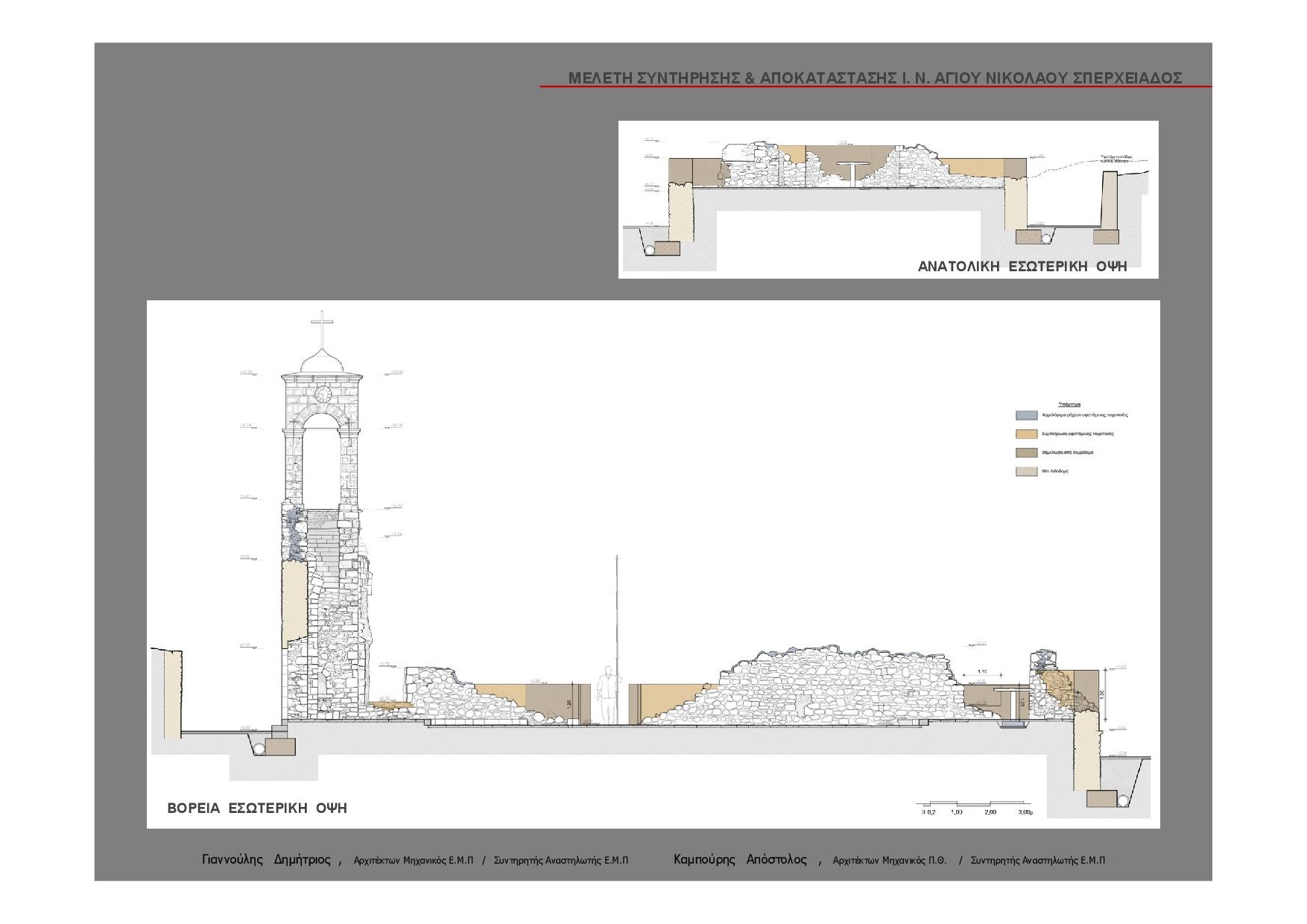Click the clock on the bell tower
This screenshot has height=924, width=1307.
[x=323, y=394]
